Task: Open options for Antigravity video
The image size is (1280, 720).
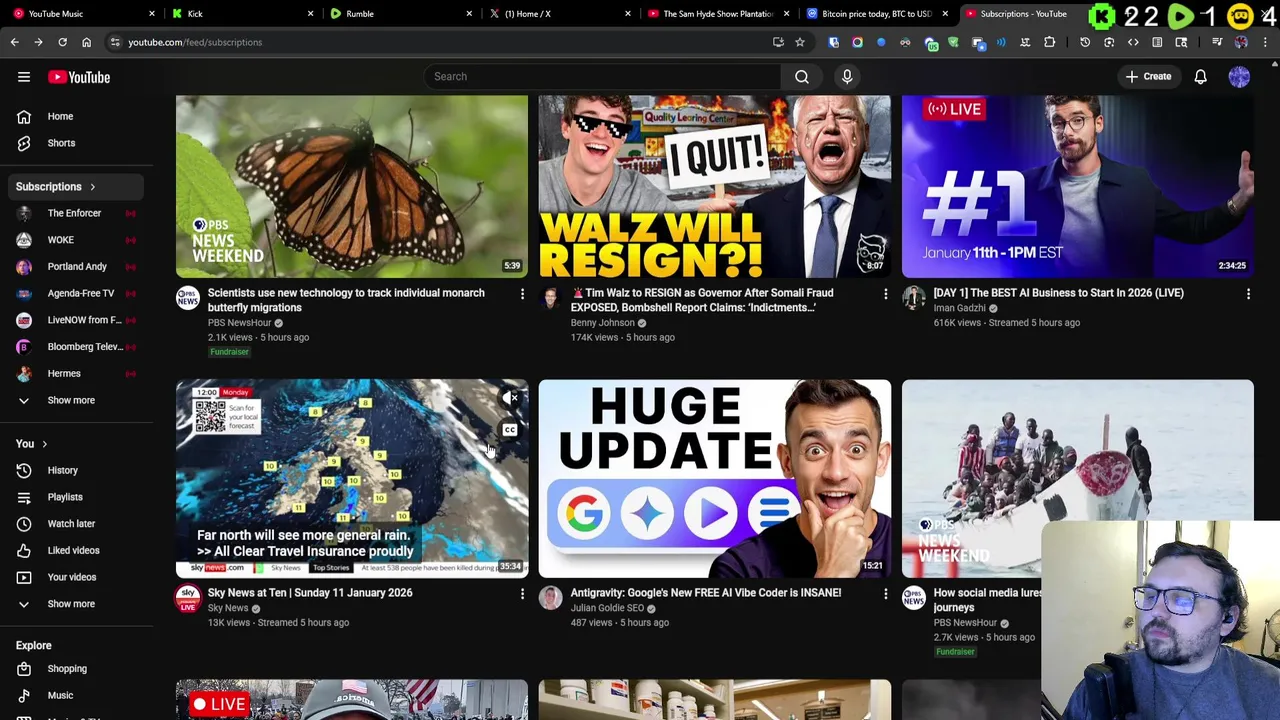Action: [885, 594]
